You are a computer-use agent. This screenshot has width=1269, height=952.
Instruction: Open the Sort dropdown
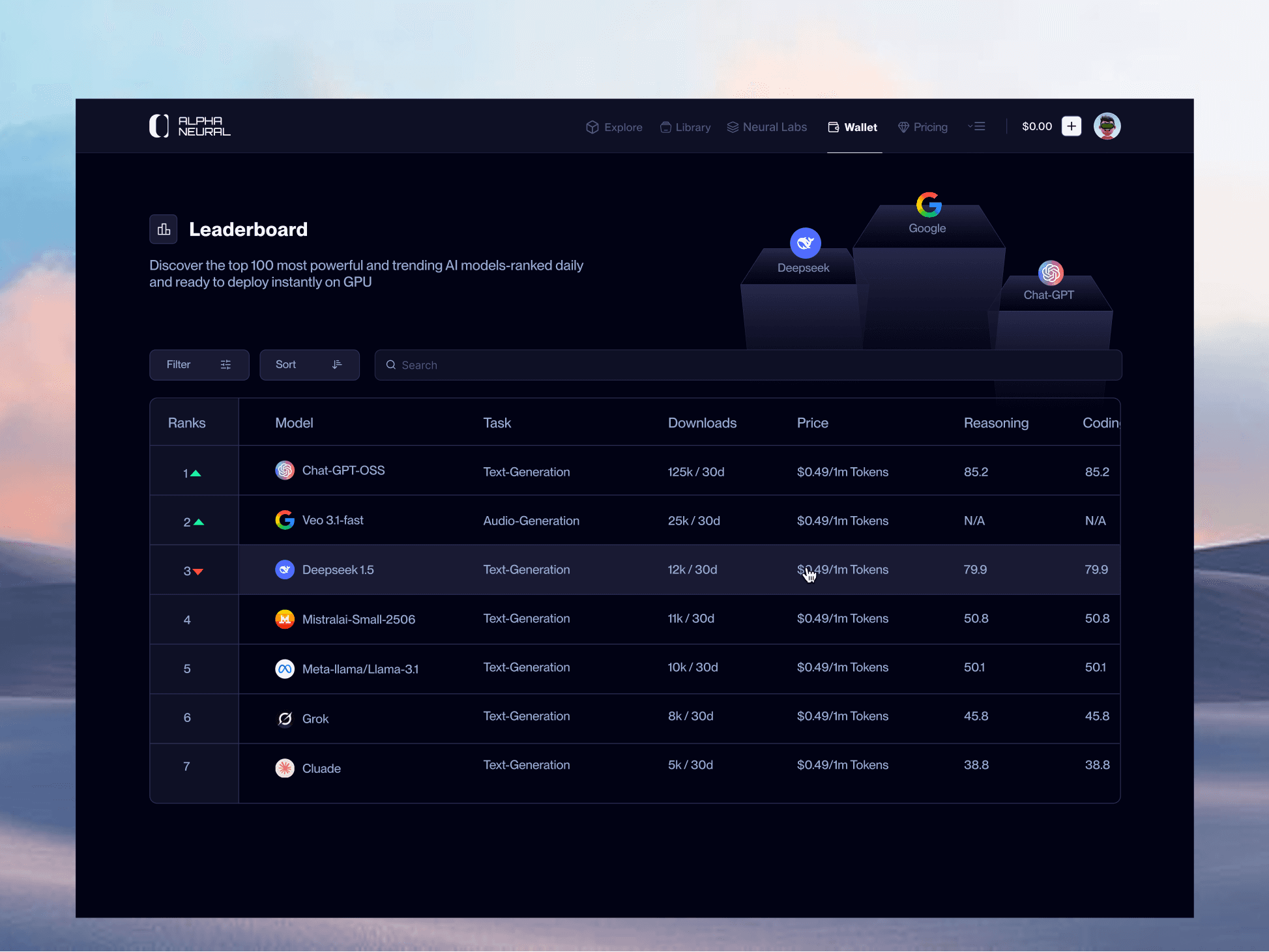(x=309, y=365)
